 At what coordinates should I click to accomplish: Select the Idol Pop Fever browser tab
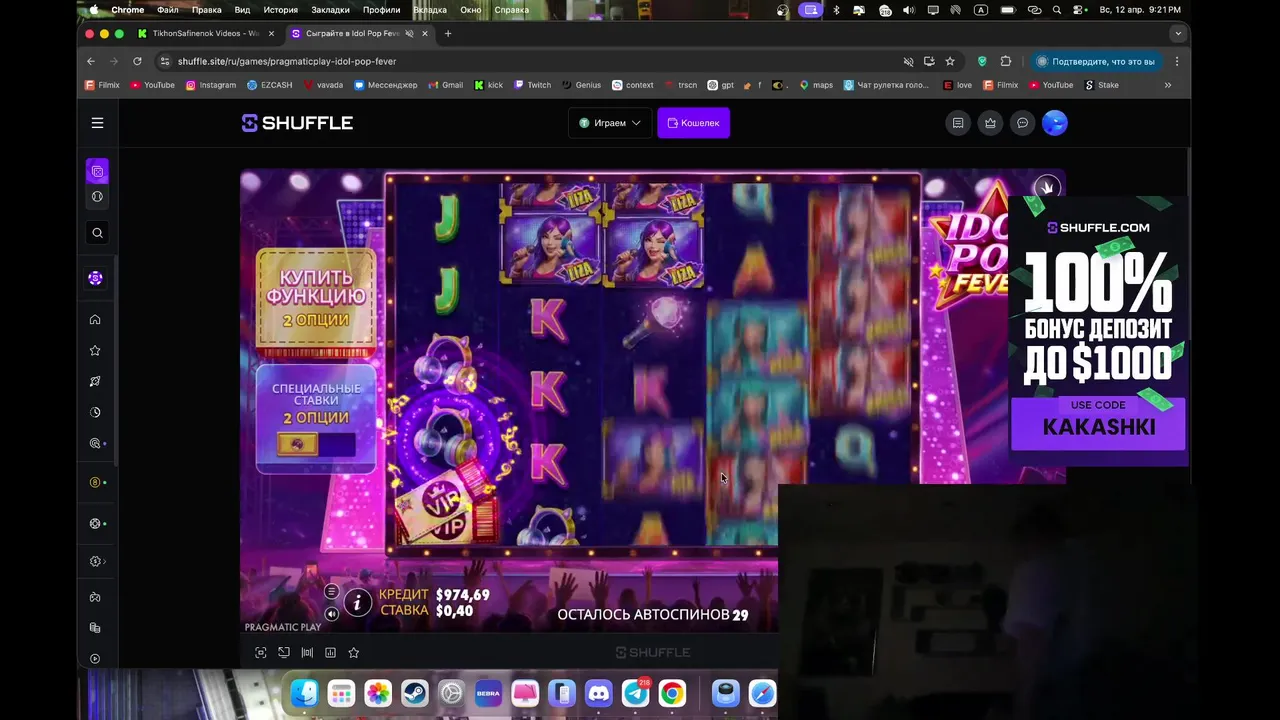(x=359, y=33)
